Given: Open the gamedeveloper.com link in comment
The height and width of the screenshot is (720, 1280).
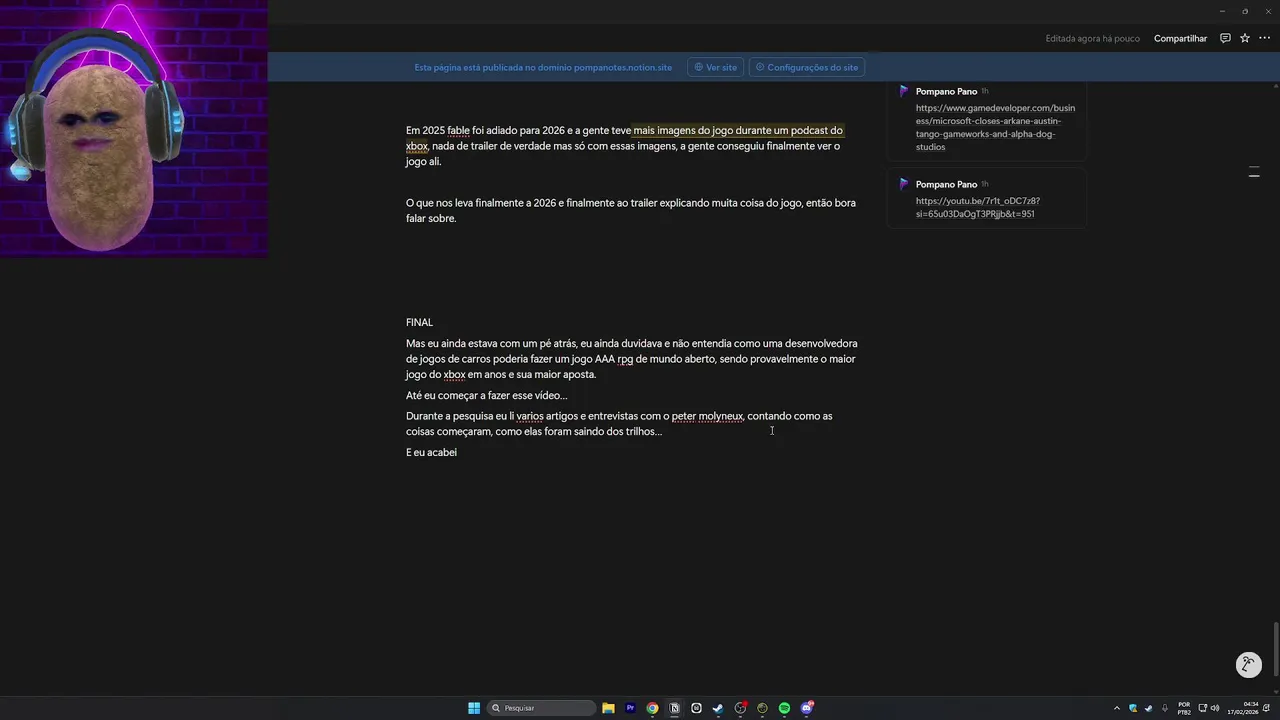Looking at the screenshot, I should pos(995,127).
